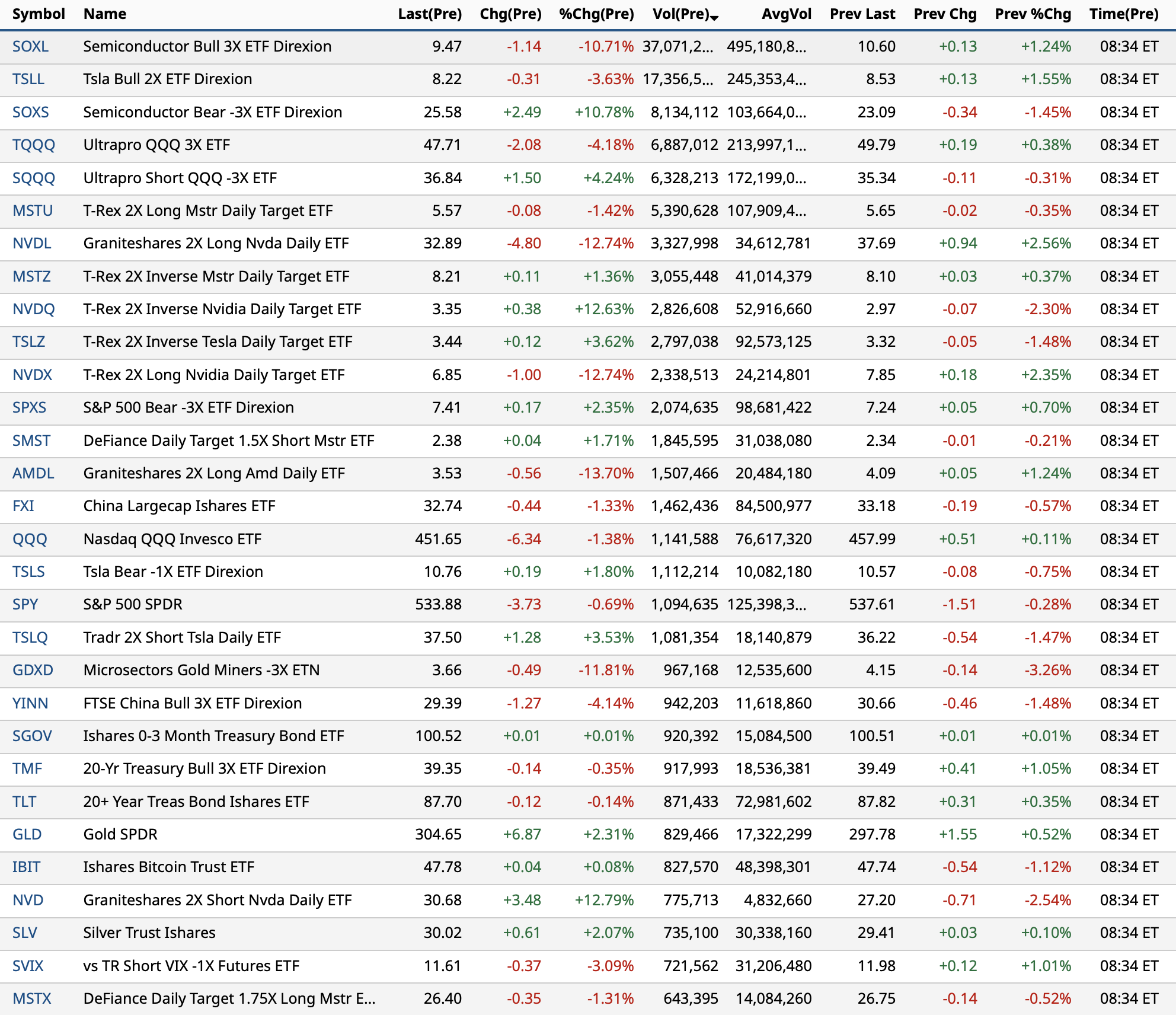
Task: Sort by Time(Pre) column header
Action: tap(1123, 14)
